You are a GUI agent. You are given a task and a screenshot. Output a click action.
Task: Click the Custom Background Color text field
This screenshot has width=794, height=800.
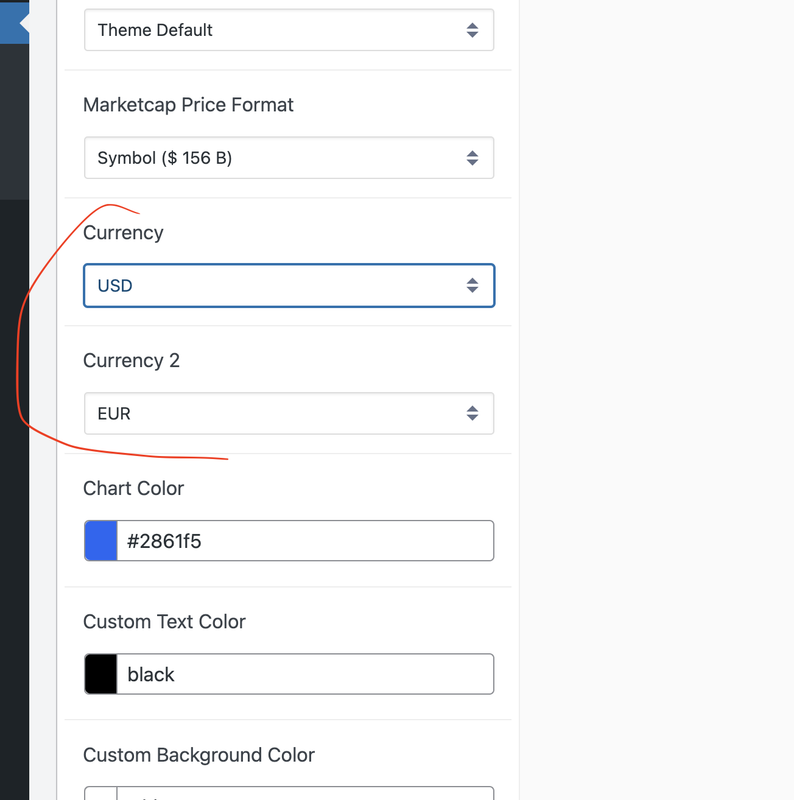click(x=305, y=794)
